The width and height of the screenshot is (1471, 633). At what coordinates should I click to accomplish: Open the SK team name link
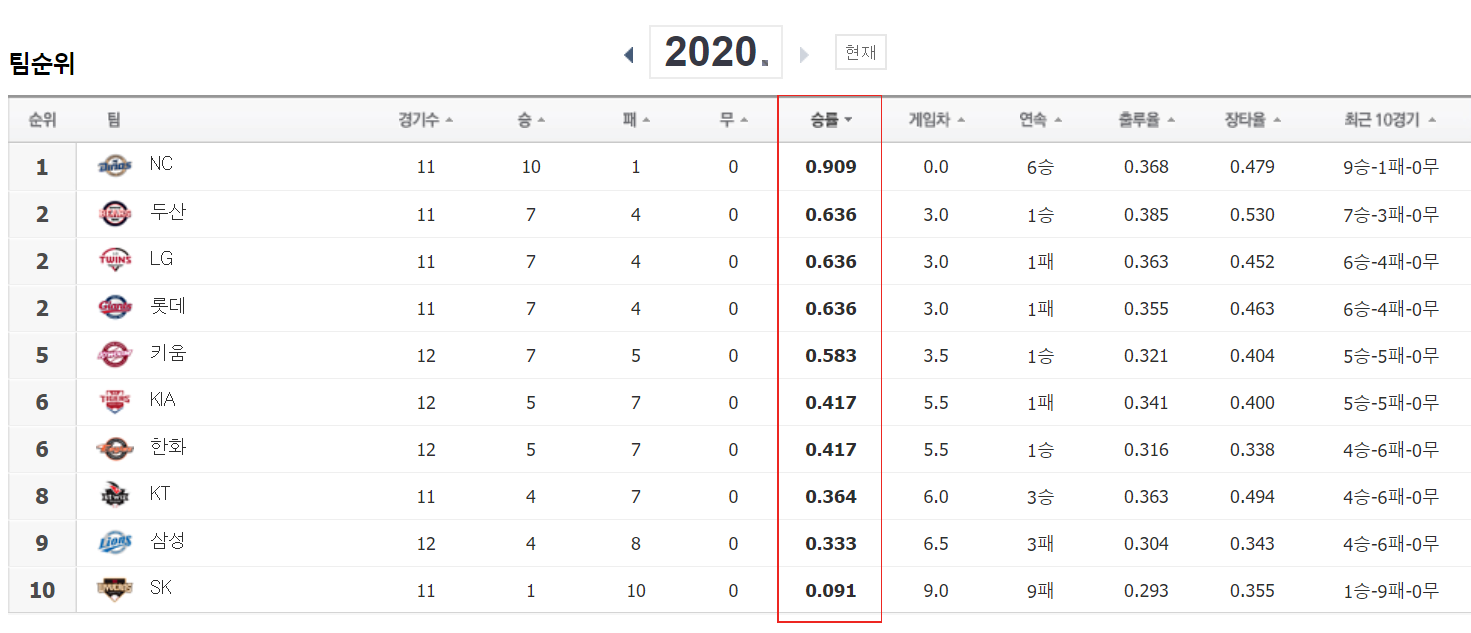(x=160, y=587)
